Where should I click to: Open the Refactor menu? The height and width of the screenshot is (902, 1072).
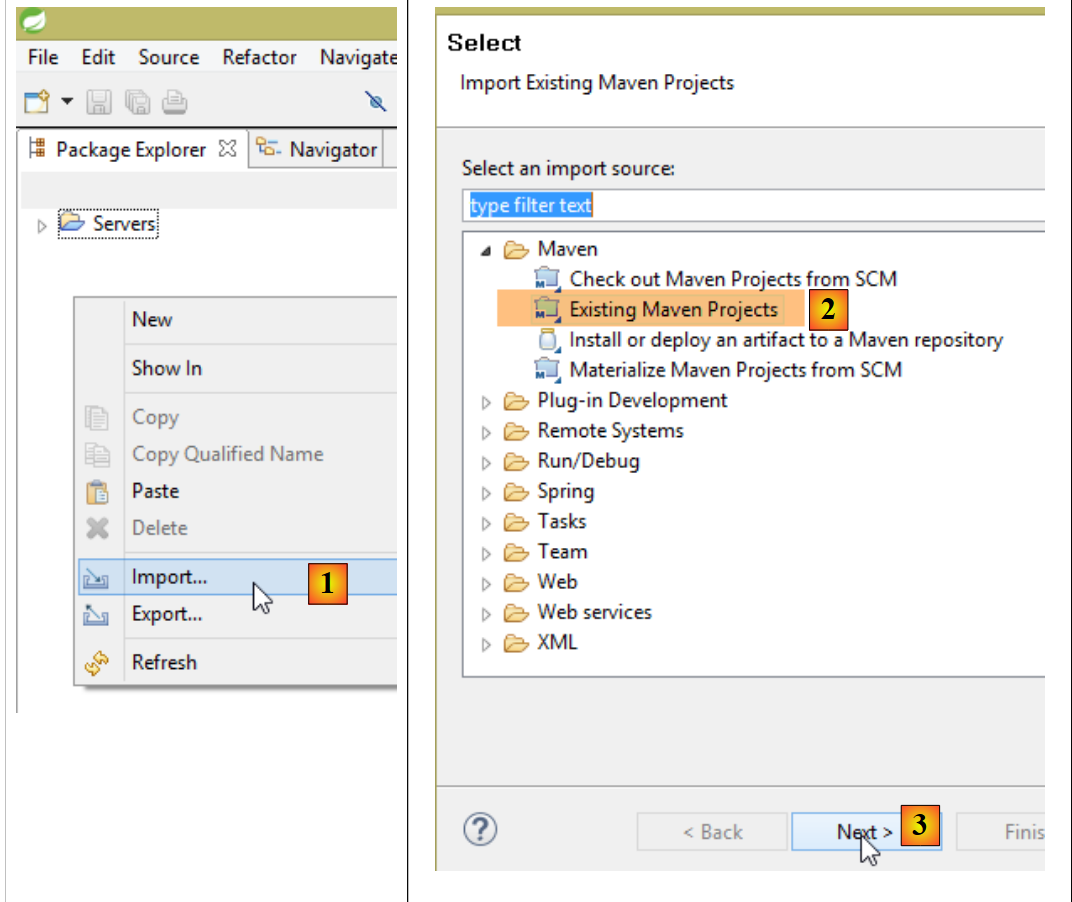tap(259, 57)
